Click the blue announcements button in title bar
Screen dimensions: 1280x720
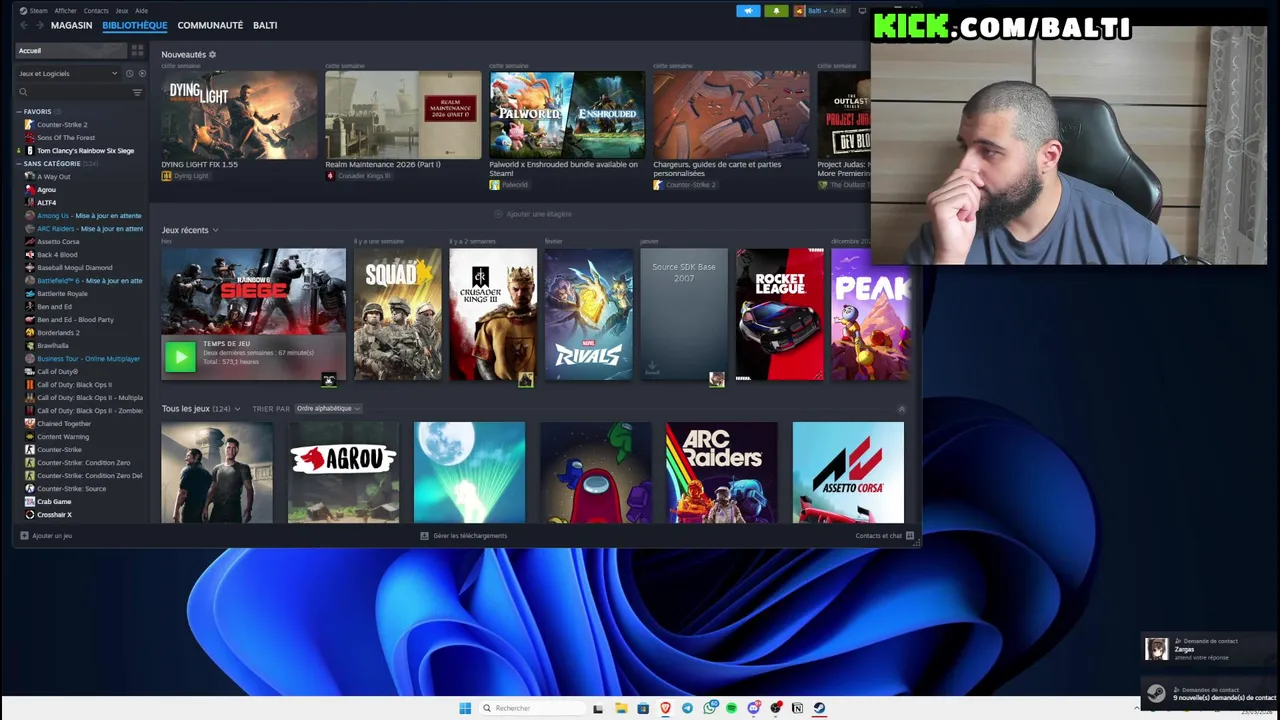[748, 11]
